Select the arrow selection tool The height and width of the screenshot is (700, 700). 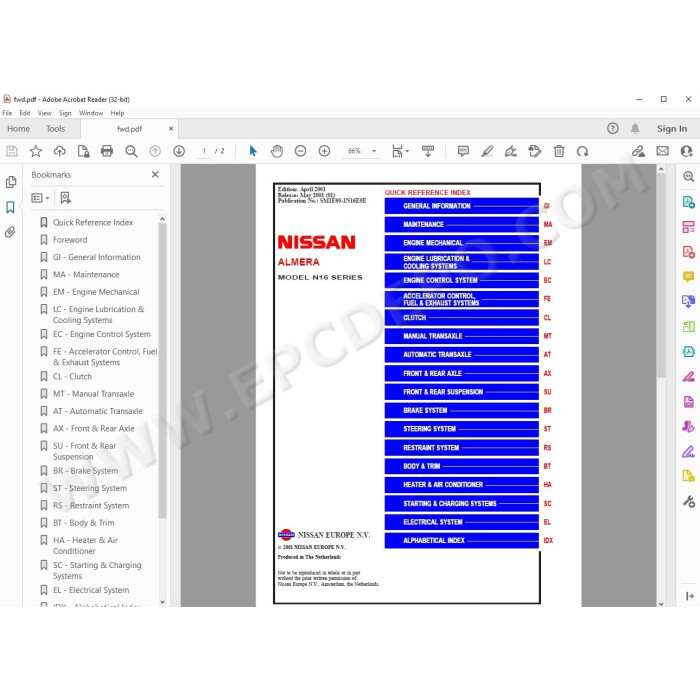[x=253, y=151]
